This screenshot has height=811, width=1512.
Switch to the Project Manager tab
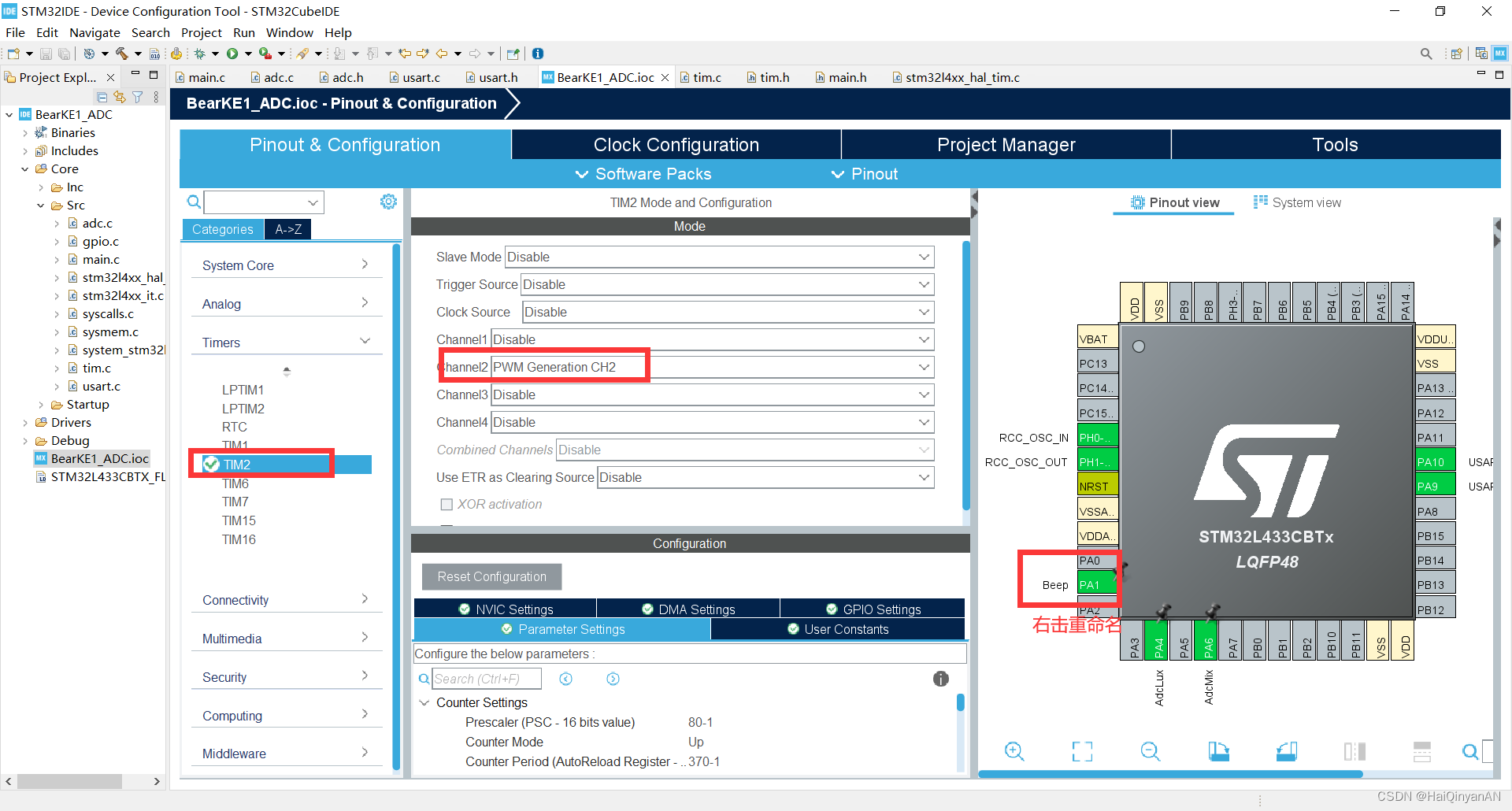[1006, 145]
